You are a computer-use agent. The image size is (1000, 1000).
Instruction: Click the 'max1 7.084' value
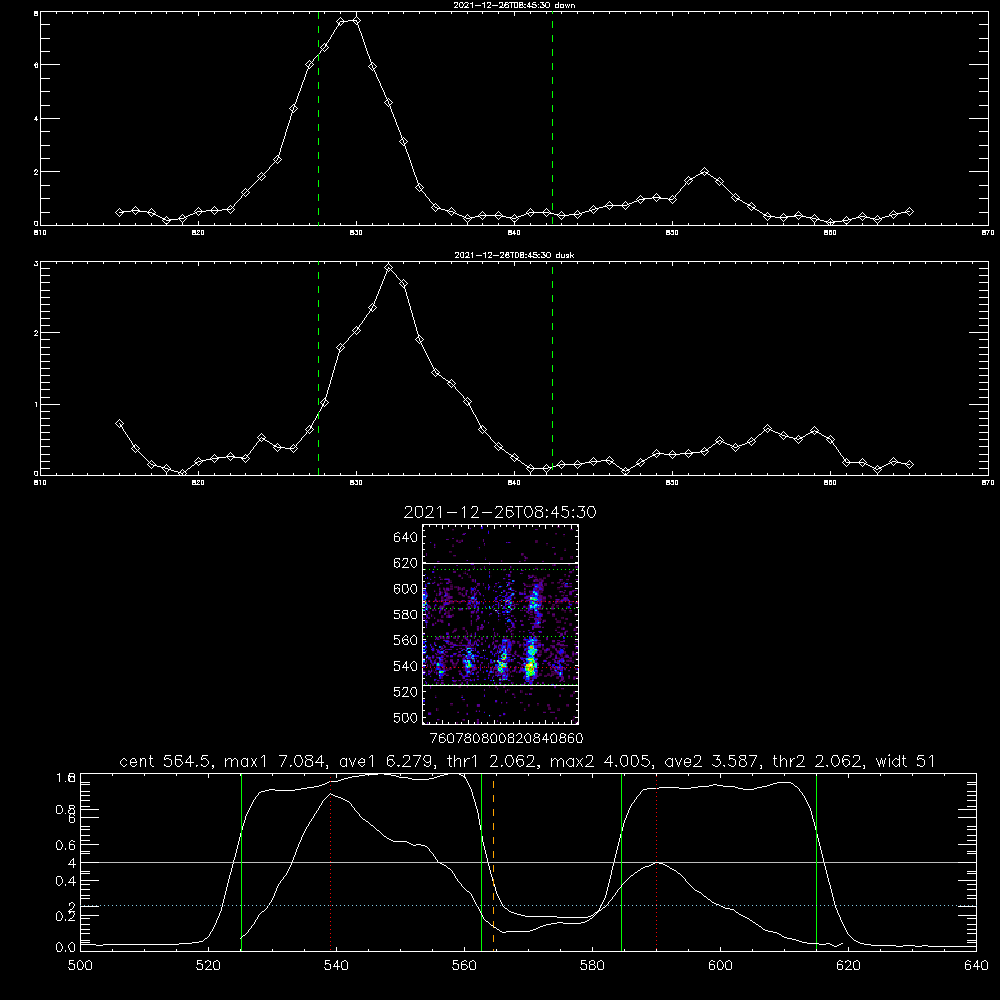(x=277, y=761)
